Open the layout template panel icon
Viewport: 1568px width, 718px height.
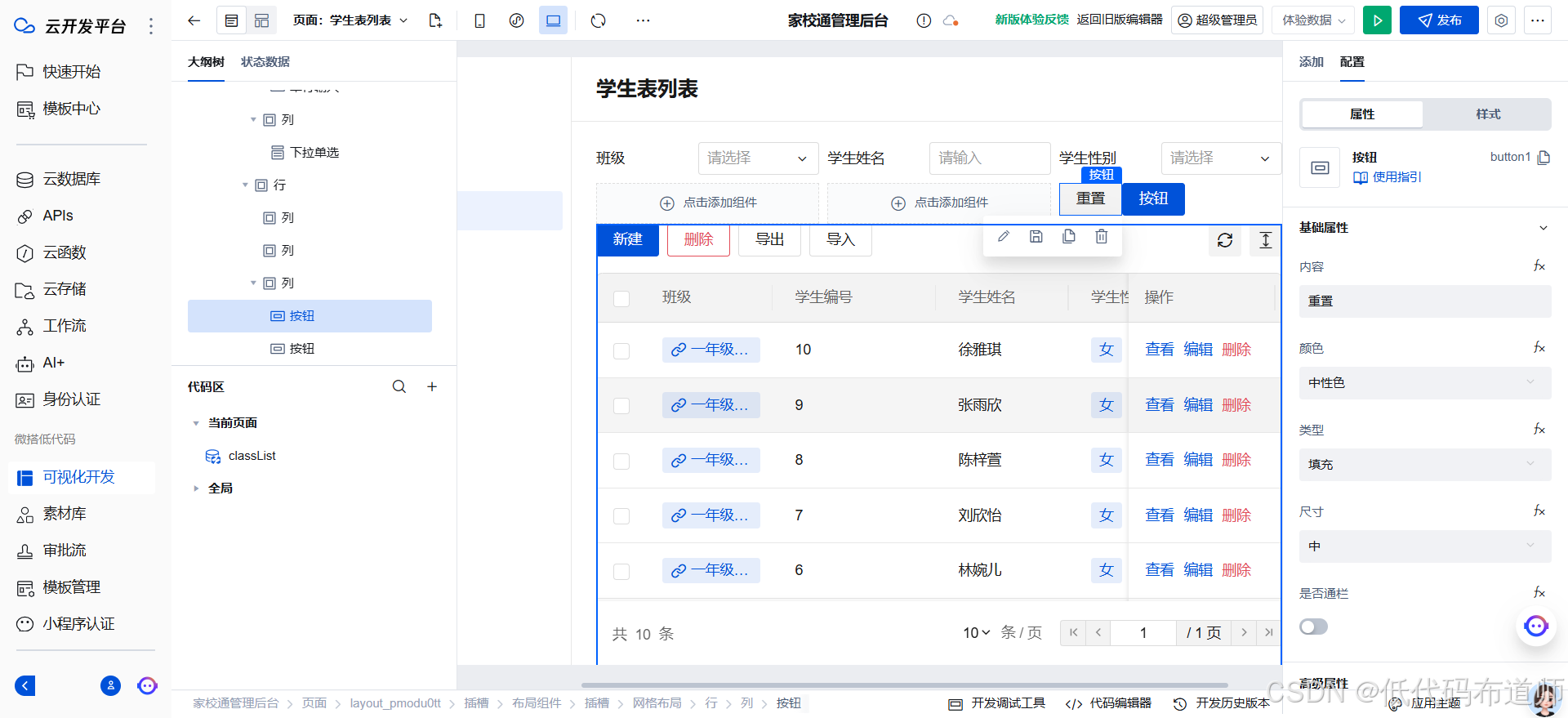(262, 20)
